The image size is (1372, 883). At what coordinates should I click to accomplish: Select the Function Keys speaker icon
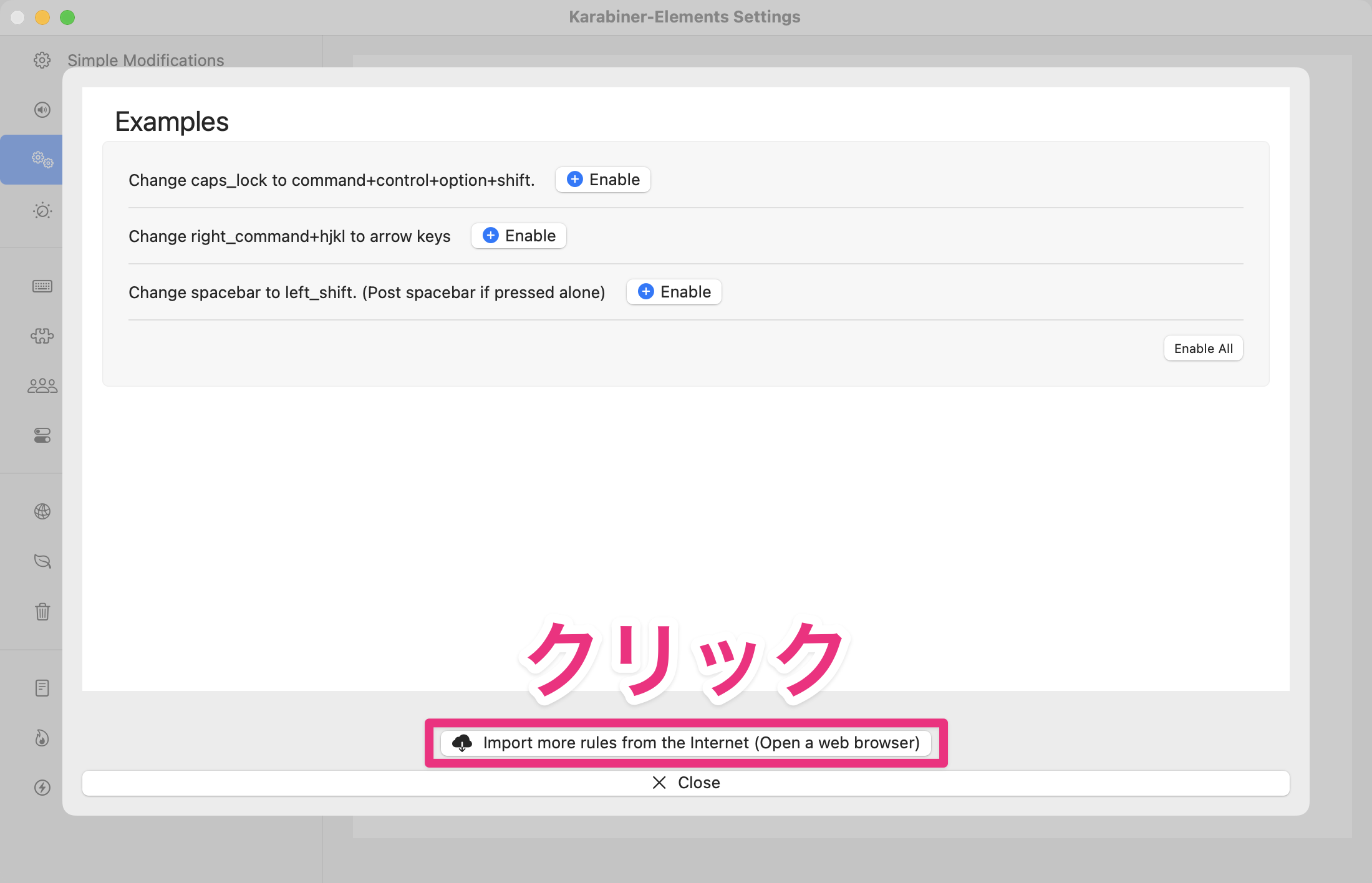41,109
